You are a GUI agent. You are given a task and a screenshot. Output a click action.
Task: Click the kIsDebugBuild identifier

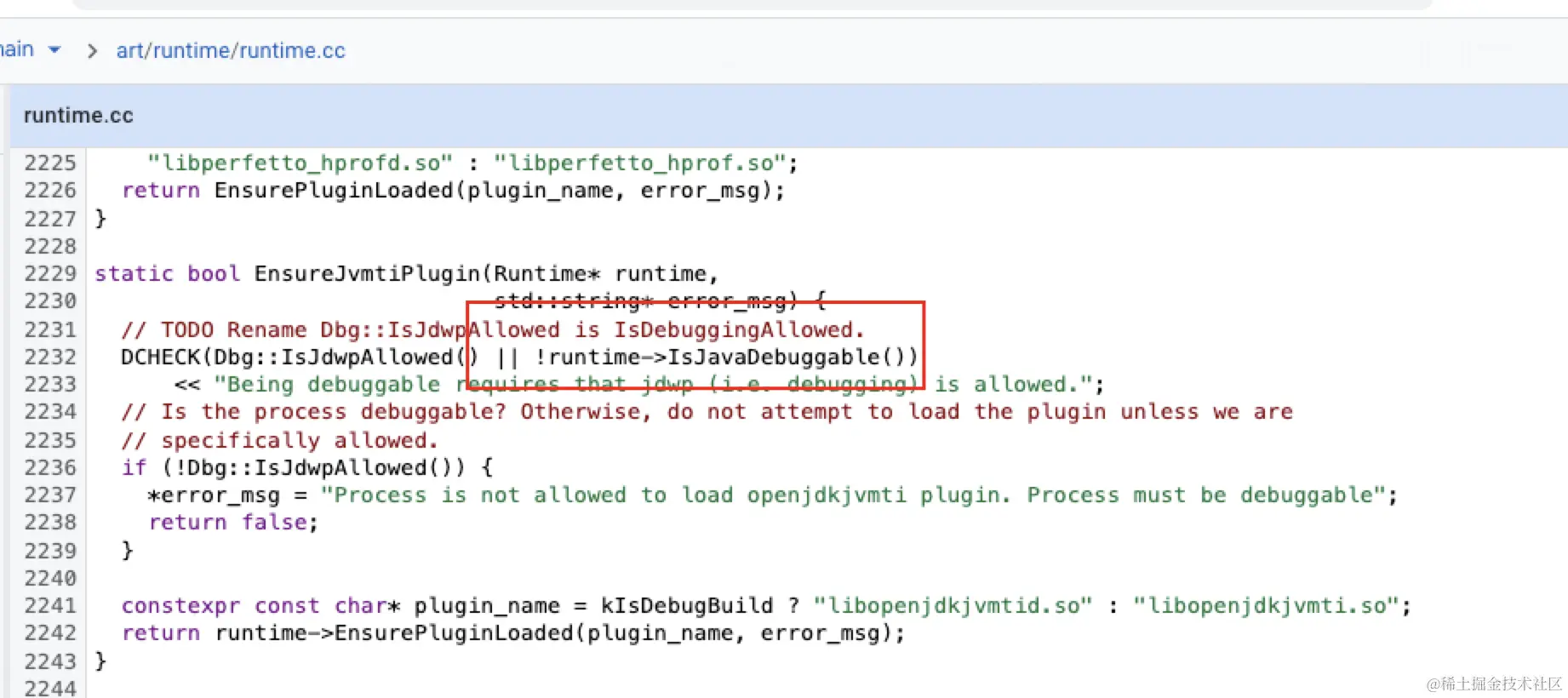686,605
